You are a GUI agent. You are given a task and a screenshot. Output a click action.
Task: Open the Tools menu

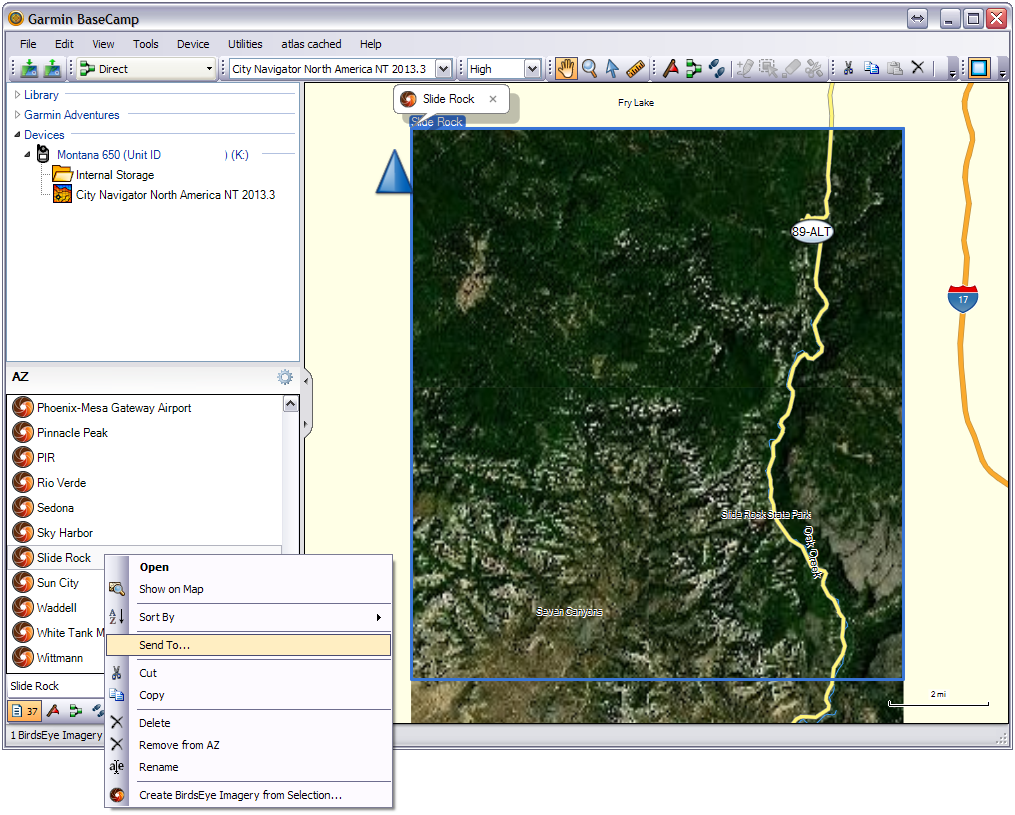click(x=146, y=44)
